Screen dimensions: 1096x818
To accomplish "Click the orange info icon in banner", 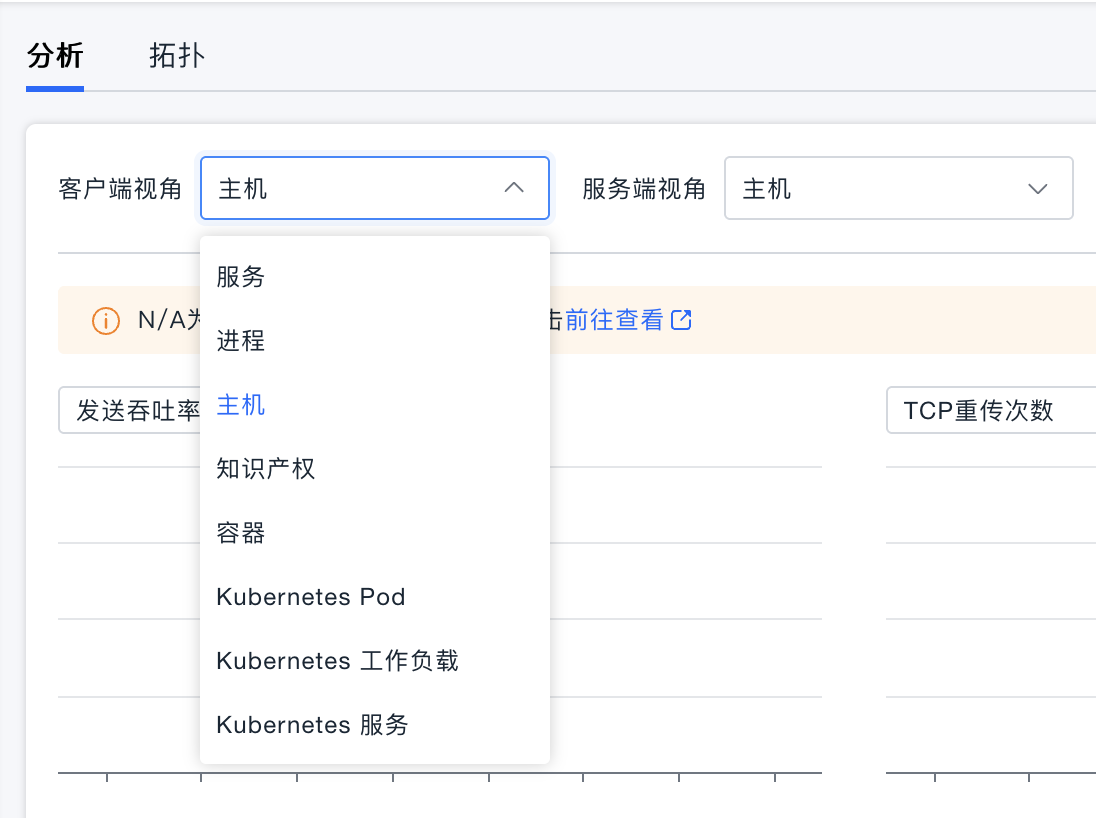I will tap(106, 320).
